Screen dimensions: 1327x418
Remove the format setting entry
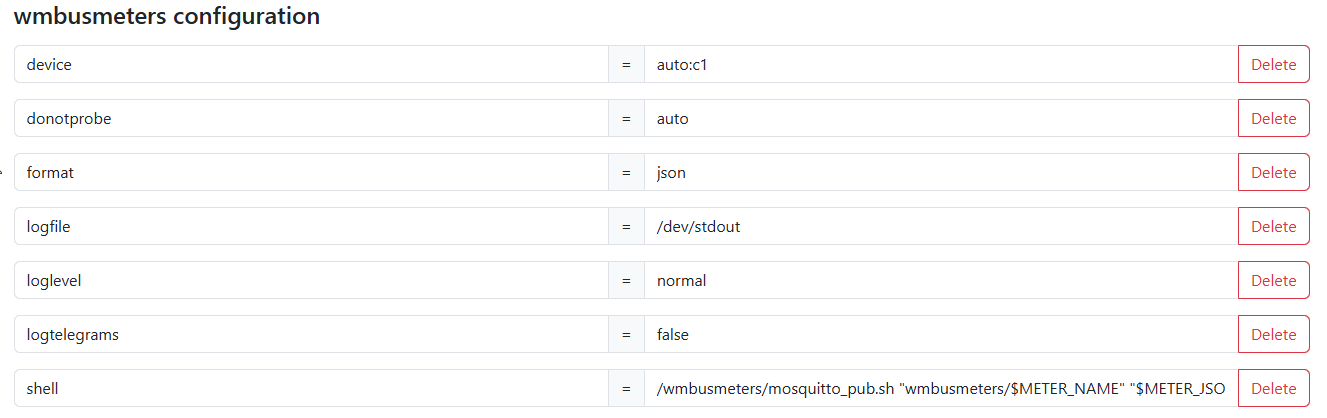(1273, 172)
